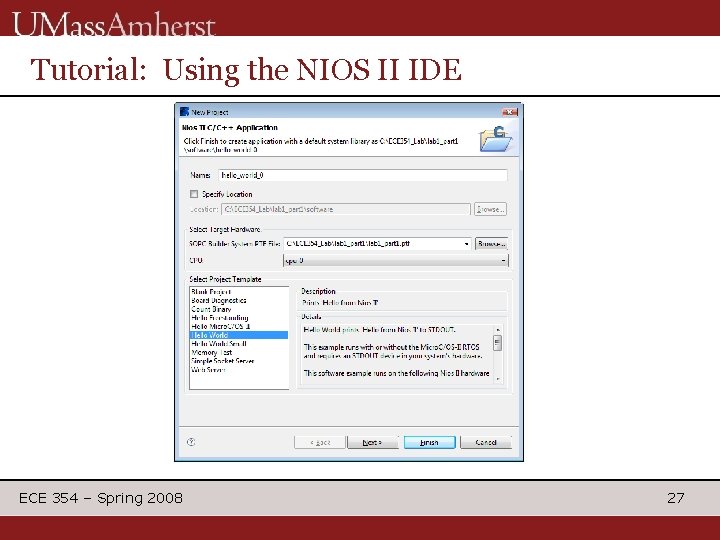Screen dimensions: 720x540
Task: Click the Next button
Action: click(372, 442)
